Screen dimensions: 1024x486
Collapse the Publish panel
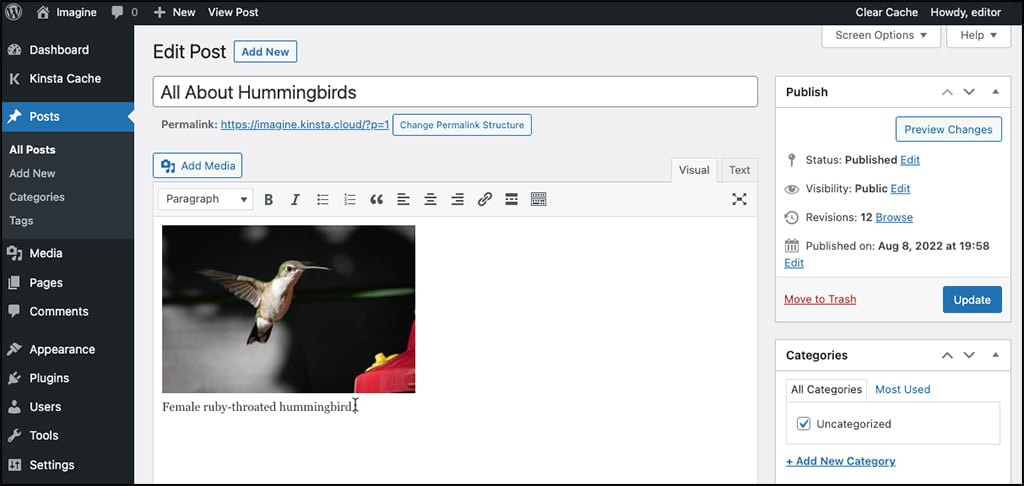(x=995, y=92)
